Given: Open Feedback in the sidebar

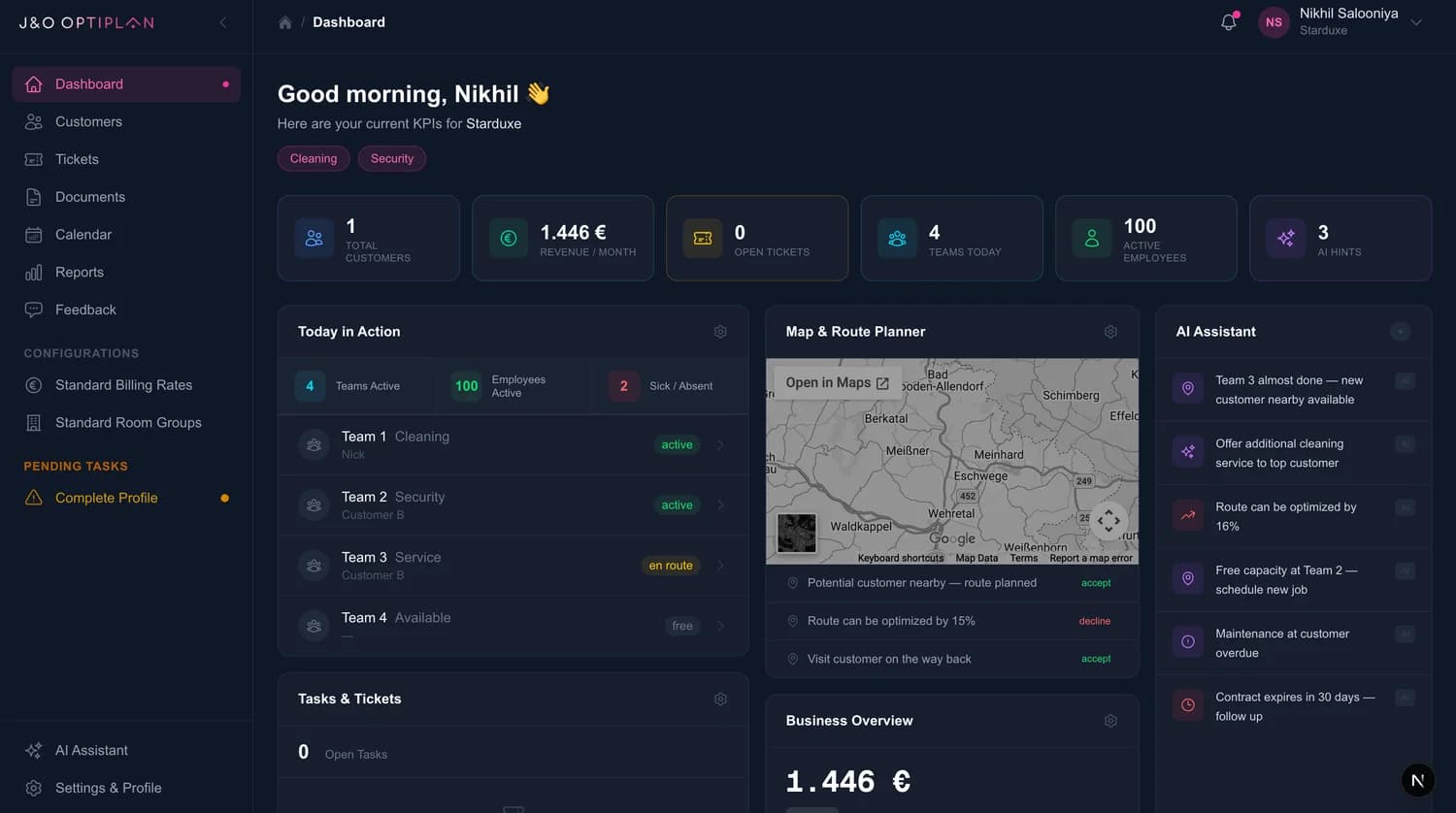Looking at the screenshot, I should [126, 310].
